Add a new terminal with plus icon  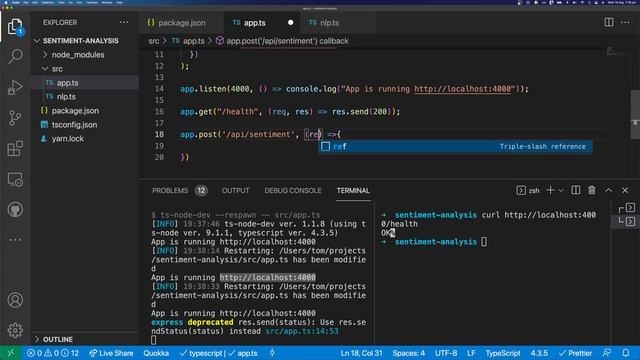(550, 190)
